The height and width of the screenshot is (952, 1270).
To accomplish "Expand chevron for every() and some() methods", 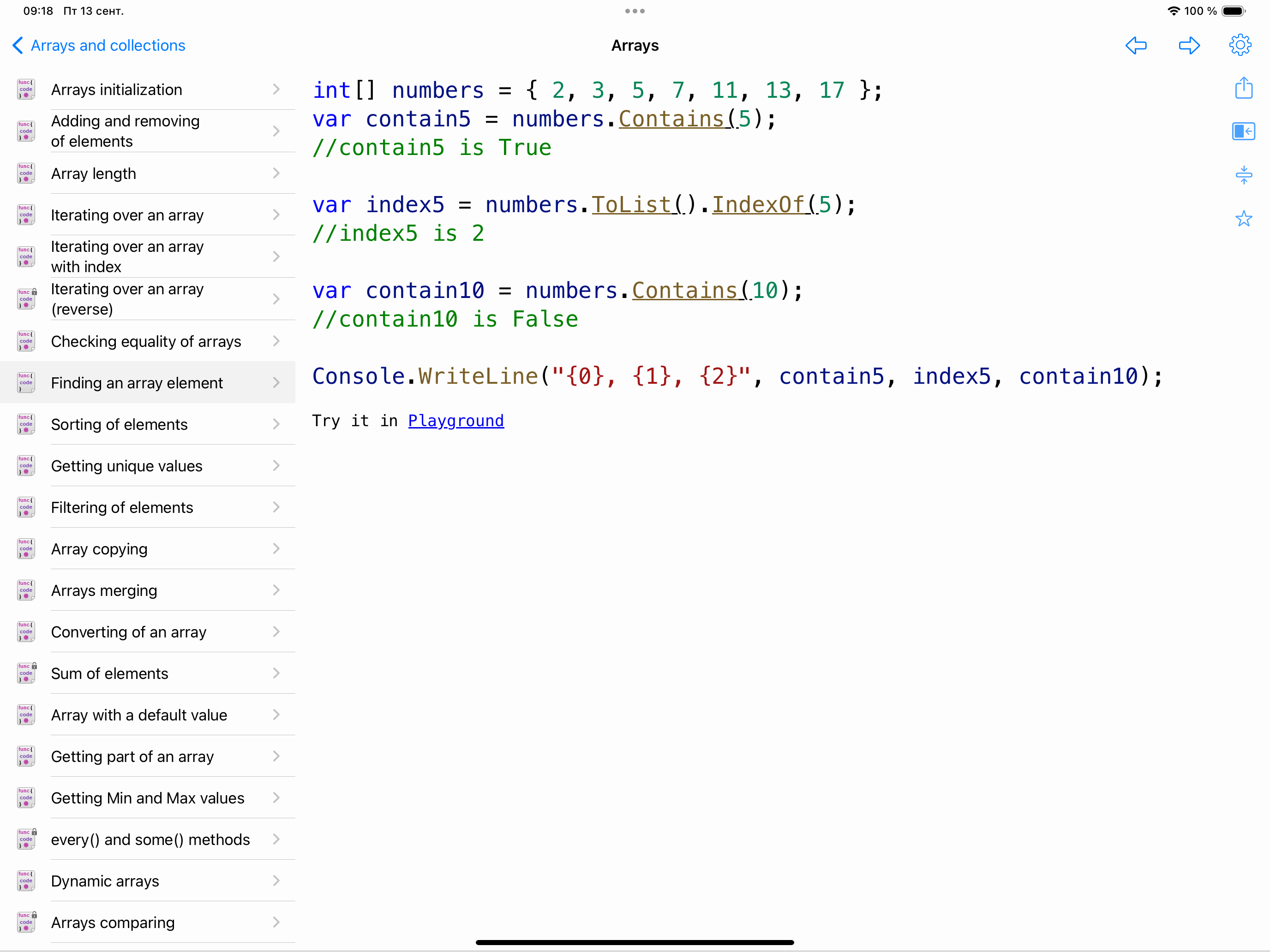I will [x=276, y=839].
